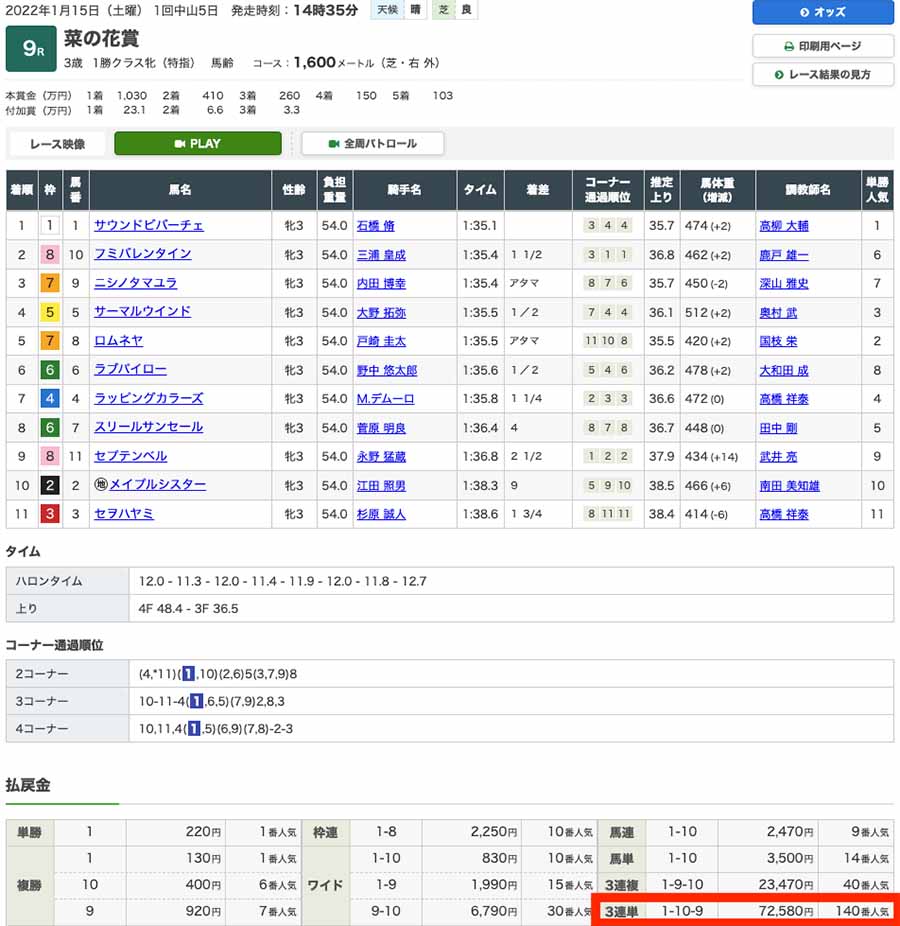Click pink frame 8 badge in フミバレンタイン row
900x926 pixels.
tap(50, 255)
